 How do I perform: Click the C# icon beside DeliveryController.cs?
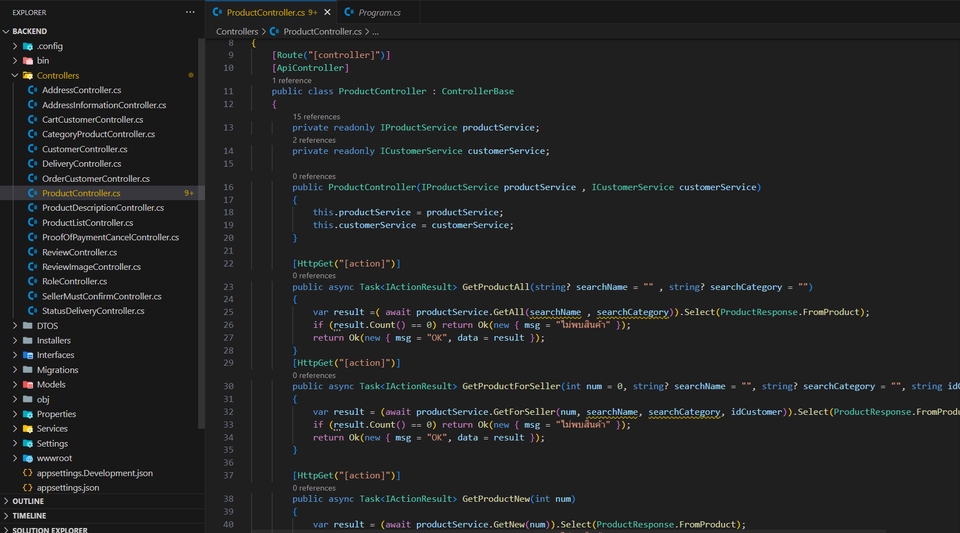(x=32, y=164)
